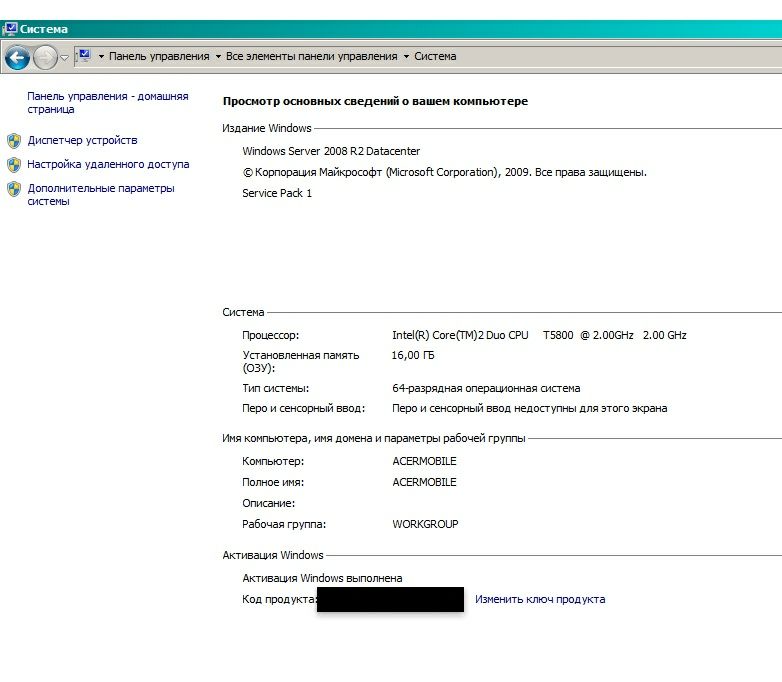The height and width of the screenshot is (682, 782).
Task: Click the Система window title icon
Action: click(10, 29)
